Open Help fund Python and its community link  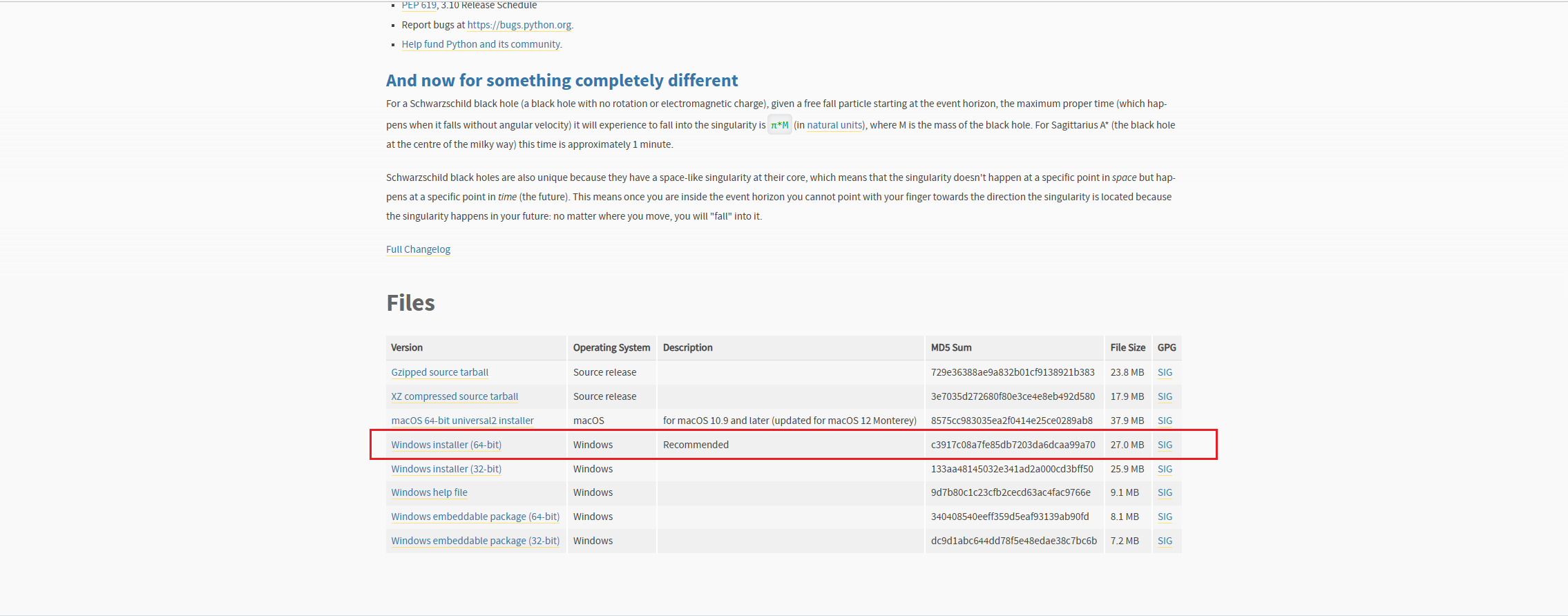pos(481,44)
